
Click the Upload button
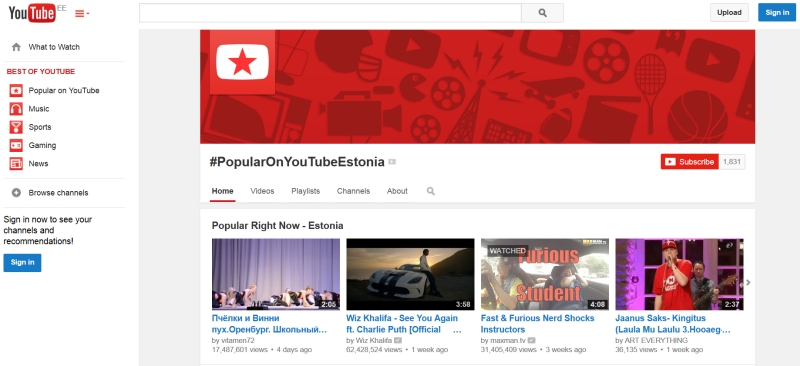tap(729, 13)
